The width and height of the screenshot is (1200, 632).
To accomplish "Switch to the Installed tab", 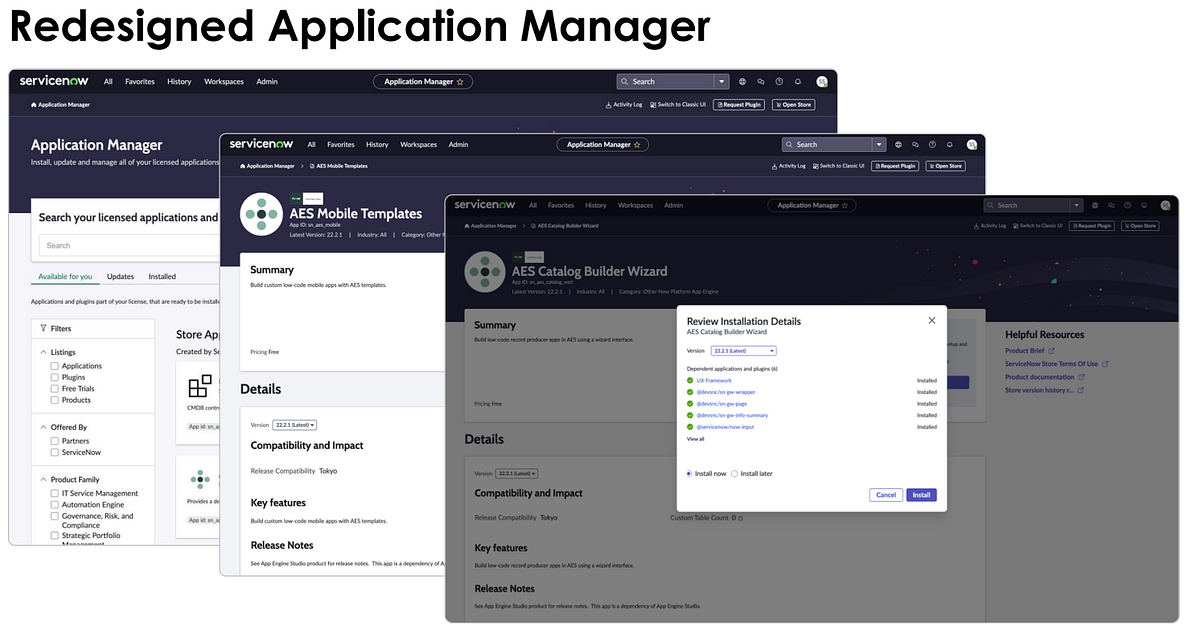I will (162, 276).
